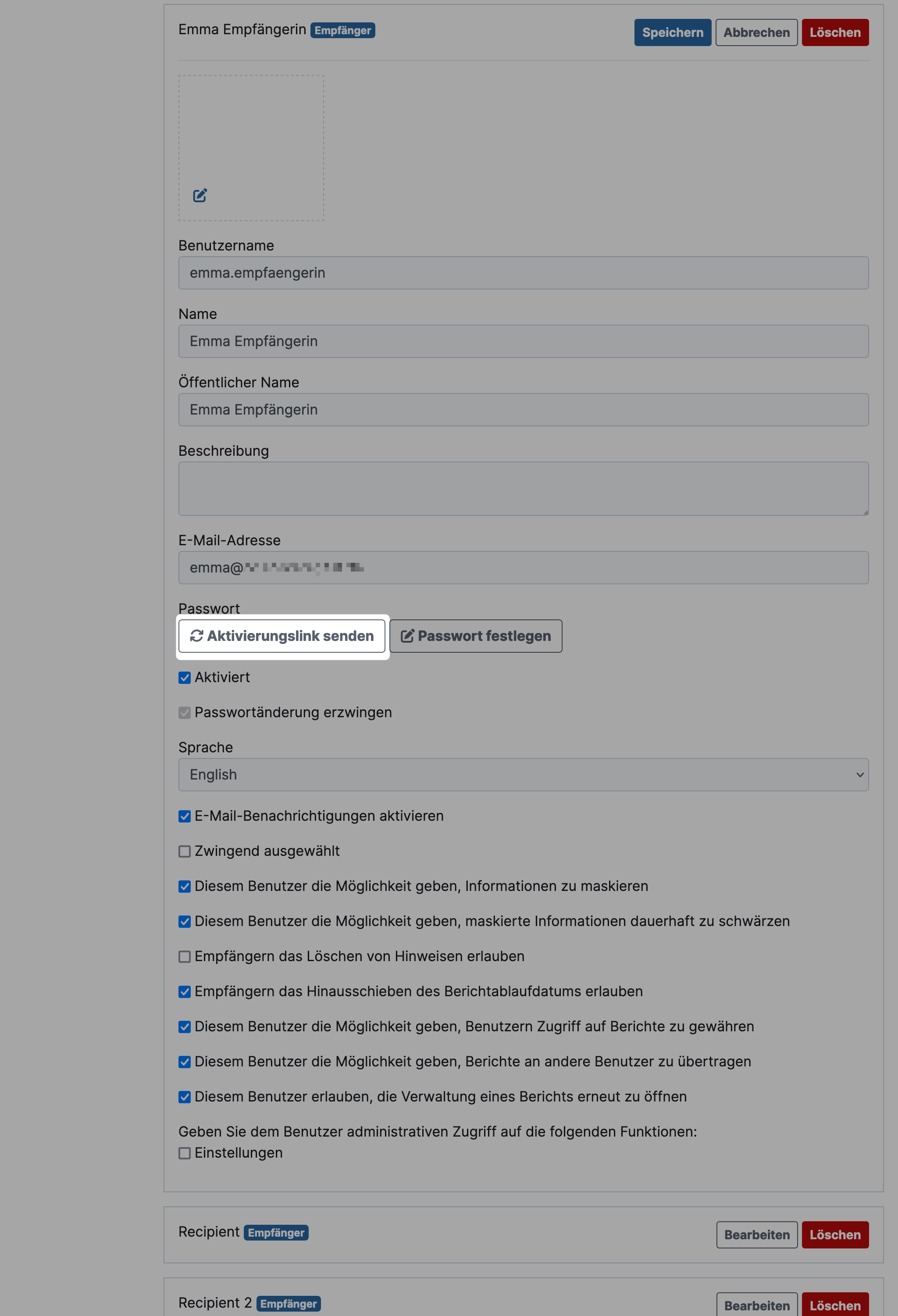Delete Recipient 2 with its Löschen button
The height and width of the screenshot is (1316, 898).
coord(834,1305)
